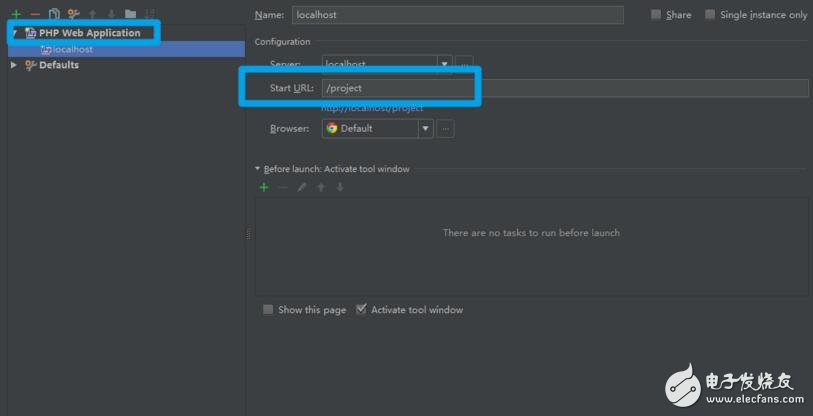Open the Browser dropdown showing Default

point(377,128)
